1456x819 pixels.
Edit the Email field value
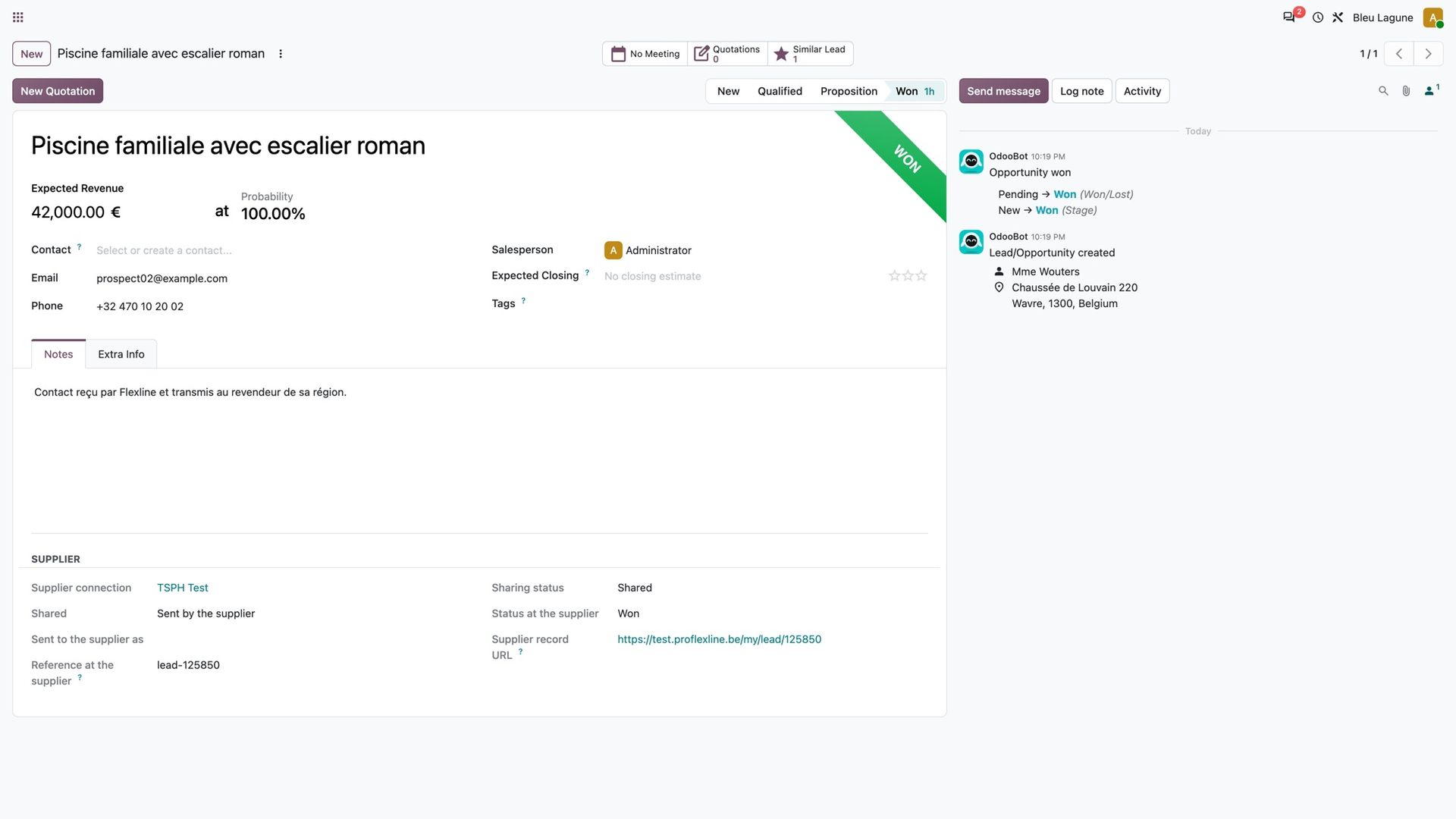pos(282,278)
